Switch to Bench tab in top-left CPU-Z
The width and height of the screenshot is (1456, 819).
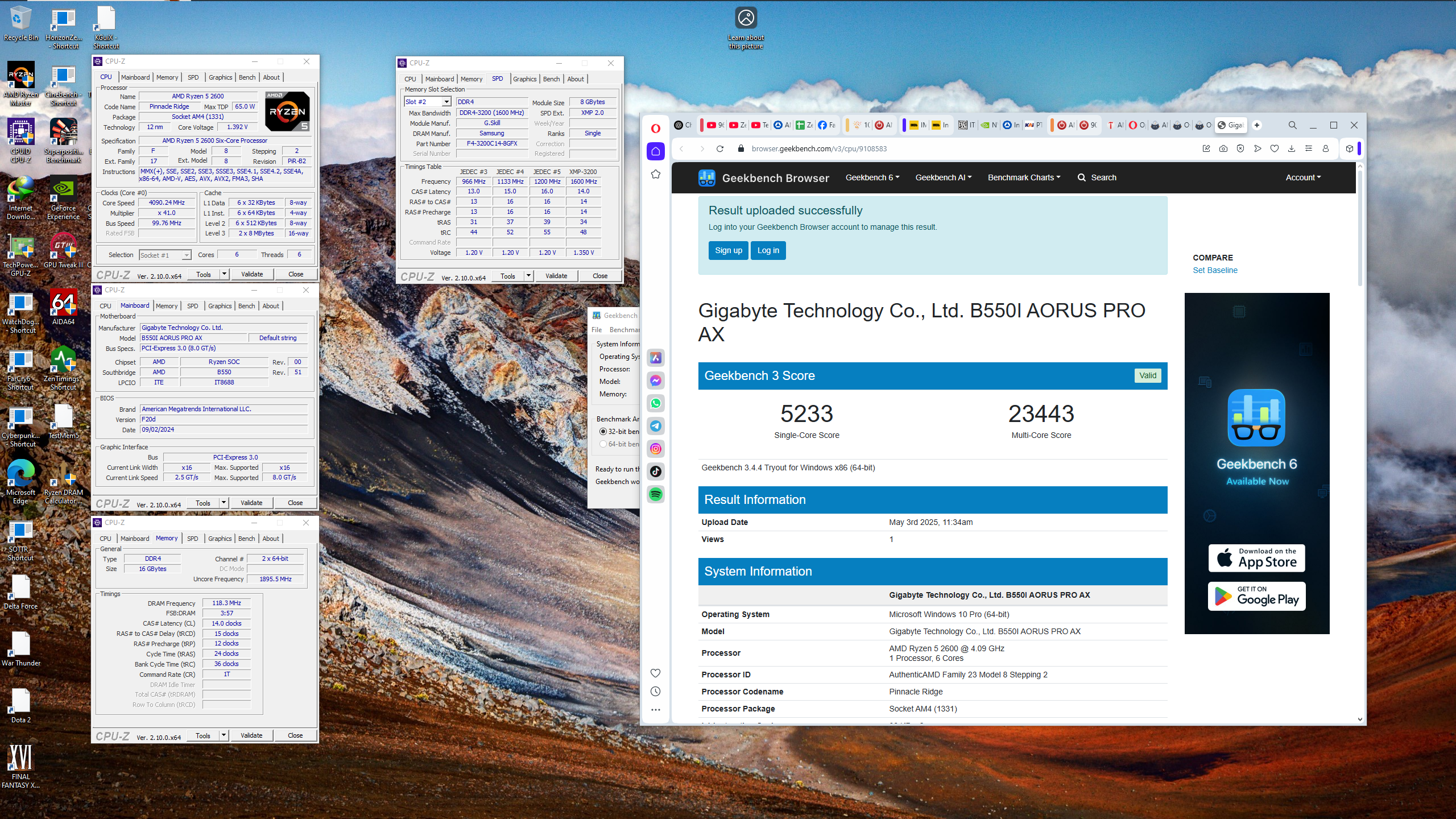coord(247,77)
